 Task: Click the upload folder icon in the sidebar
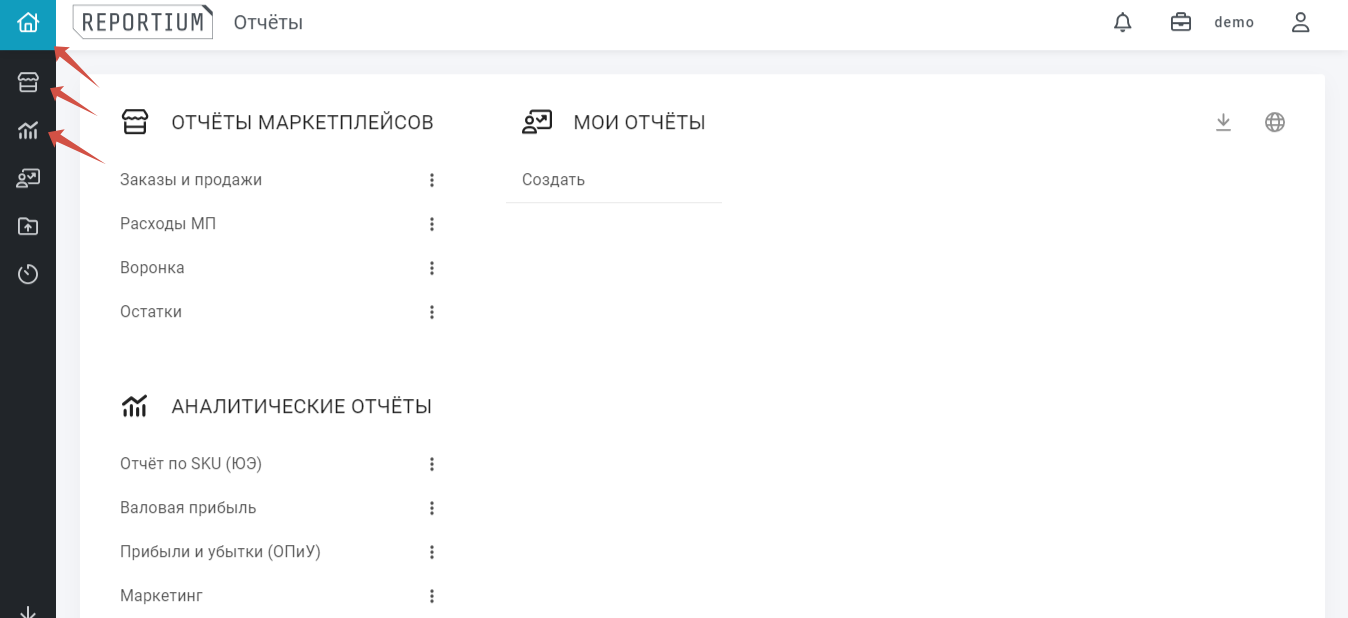[x=28, y=226]
